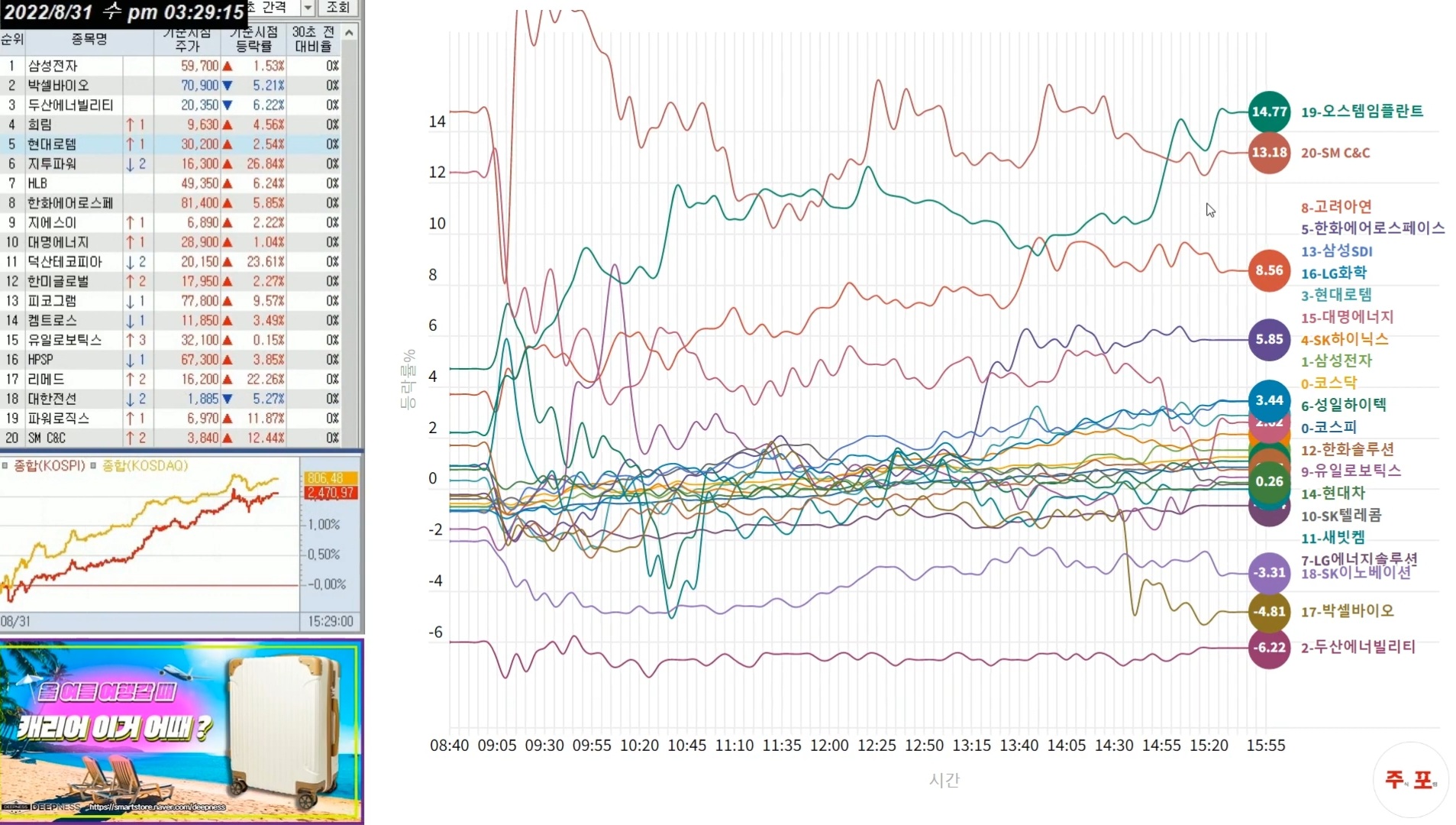The image size is (1456, 825).
Task: Click the 3.44 blue chart badge
Action: 1269,400
